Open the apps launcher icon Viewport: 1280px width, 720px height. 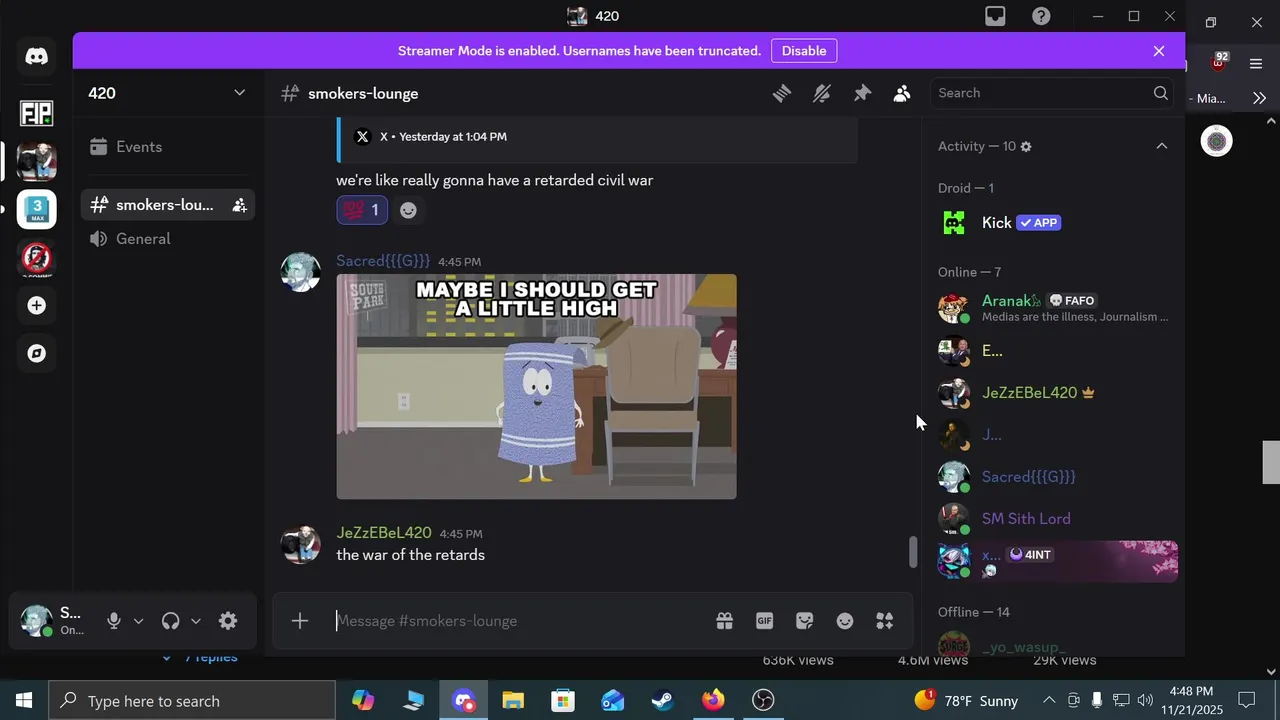885,621
